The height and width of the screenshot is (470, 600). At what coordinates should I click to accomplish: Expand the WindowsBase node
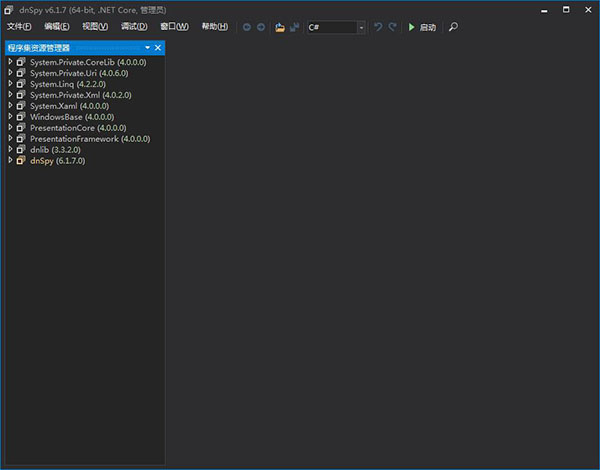click(10, 116)
